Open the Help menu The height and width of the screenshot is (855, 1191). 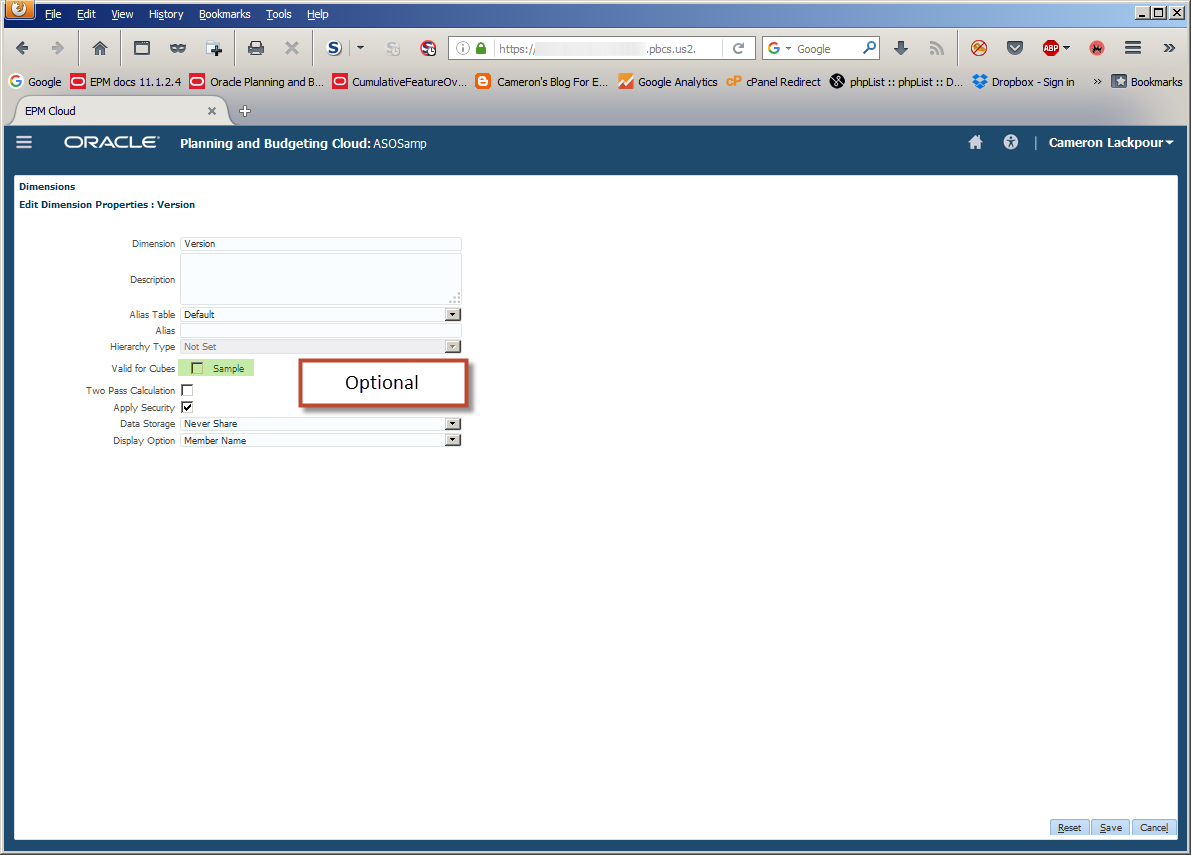[317, 14]
